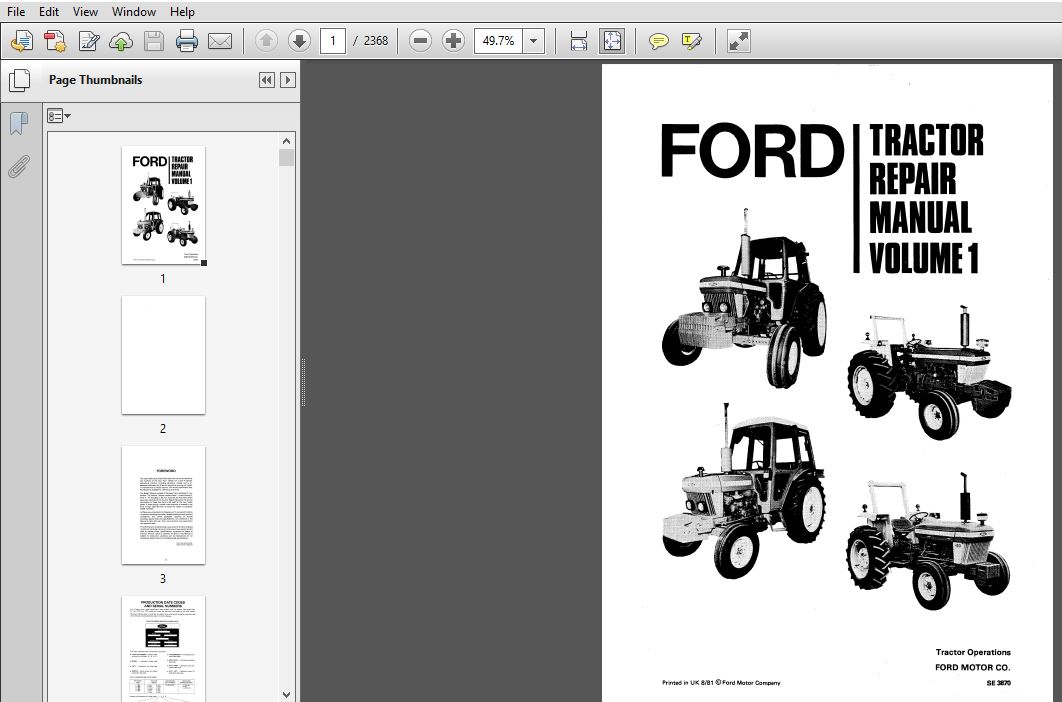Click the FORD MOTOR CO. text
The width and height of the screenshot is (1062, 702).
tap(973, 667)
